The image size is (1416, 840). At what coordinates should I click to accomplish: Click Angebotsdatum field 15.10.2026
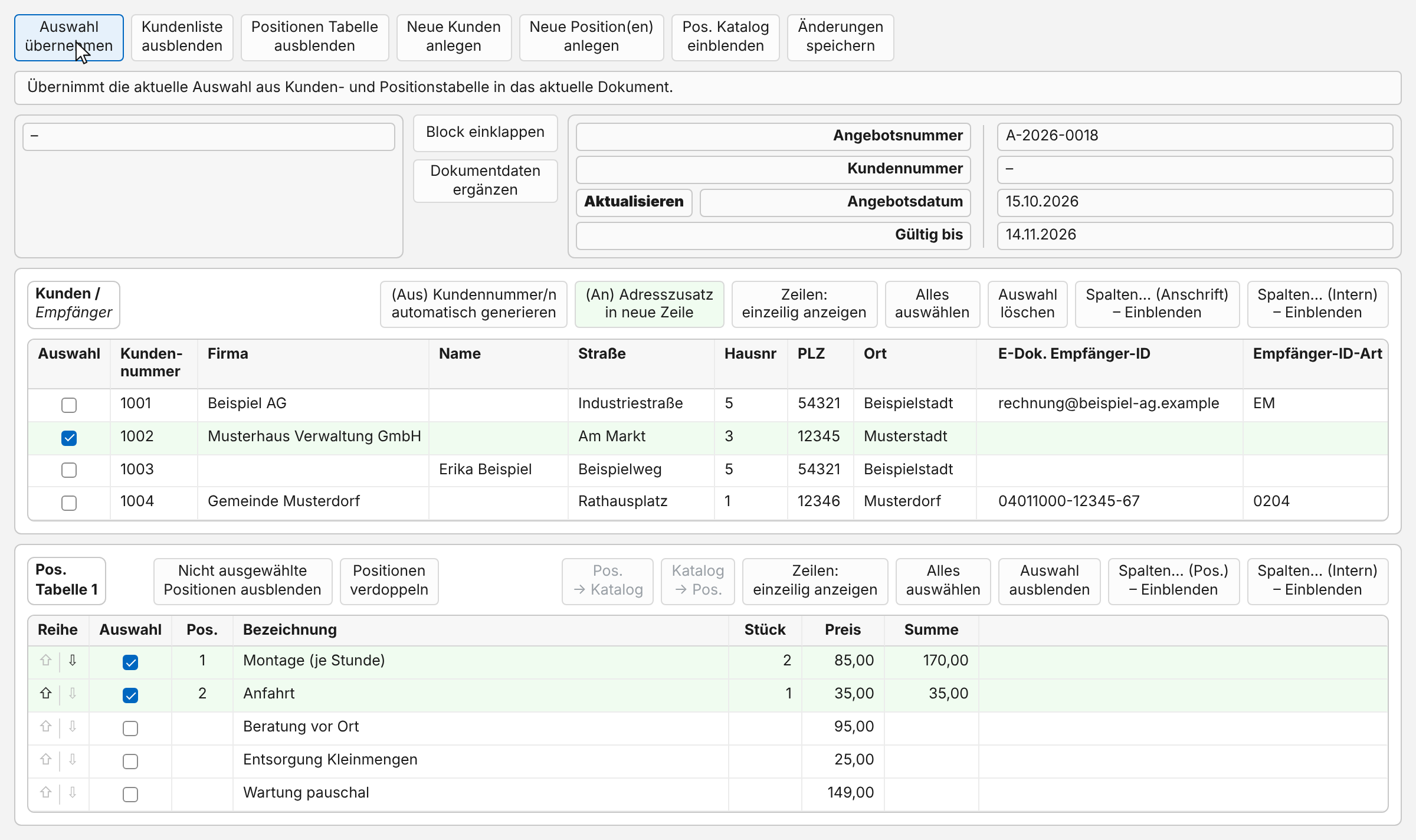[1195, 202]
